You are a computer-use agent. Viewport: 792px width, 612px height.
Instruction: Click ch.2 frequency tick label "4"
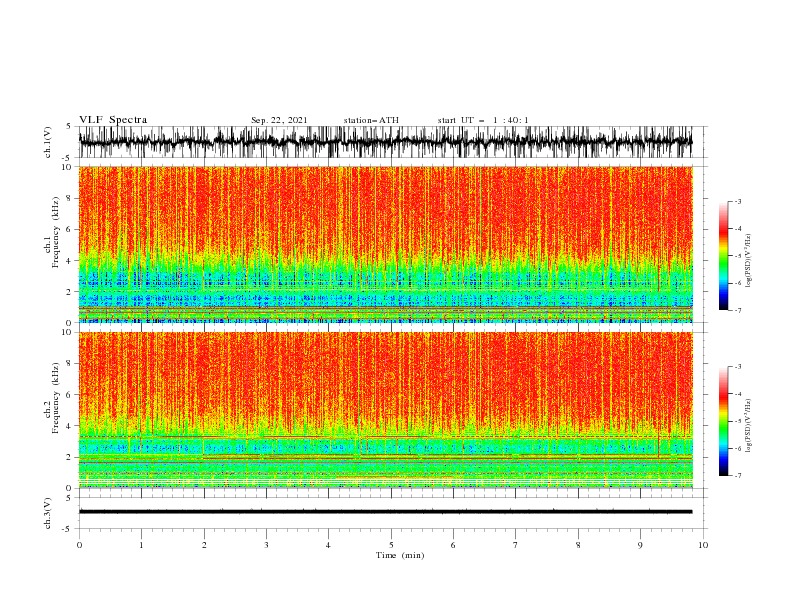click(69, 426)
